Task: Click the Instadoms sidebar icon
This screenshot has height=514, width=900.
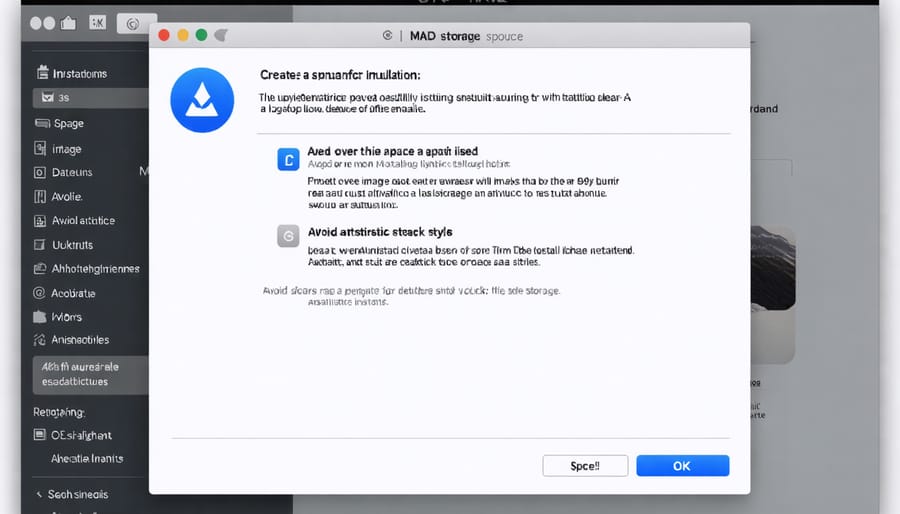Action: click(42, 73)
